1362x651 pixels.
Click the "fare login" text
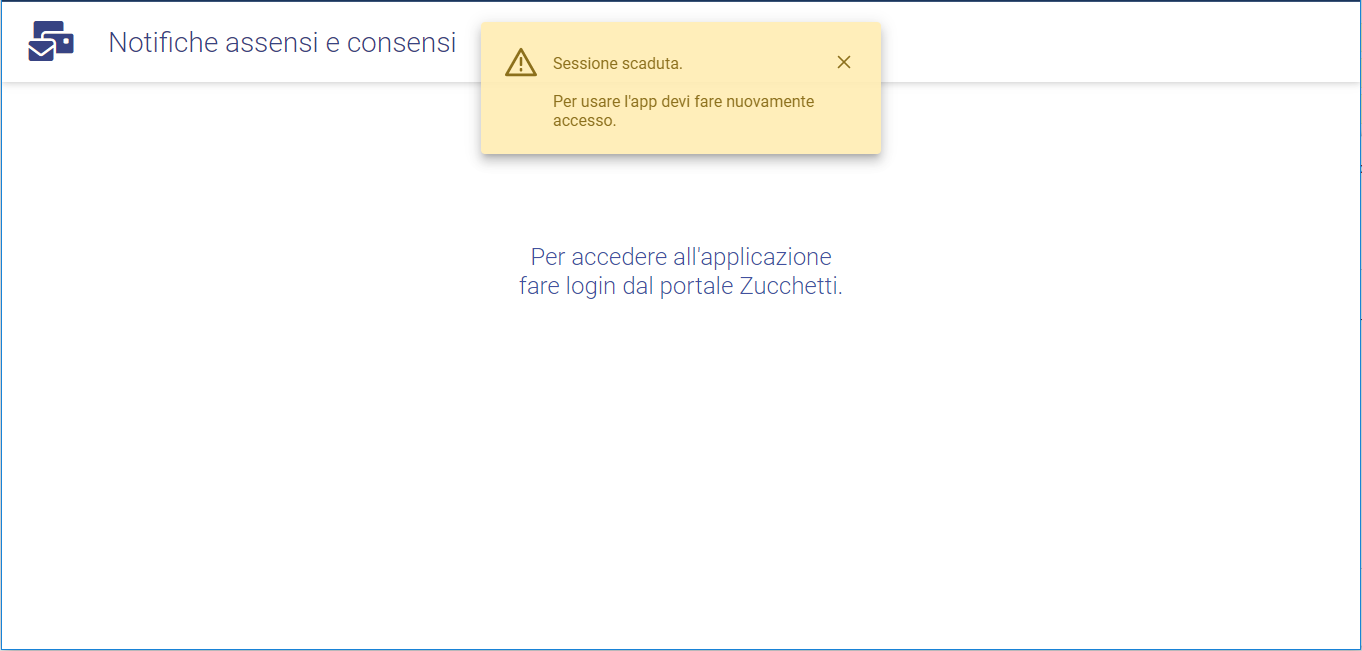(567, 287)
